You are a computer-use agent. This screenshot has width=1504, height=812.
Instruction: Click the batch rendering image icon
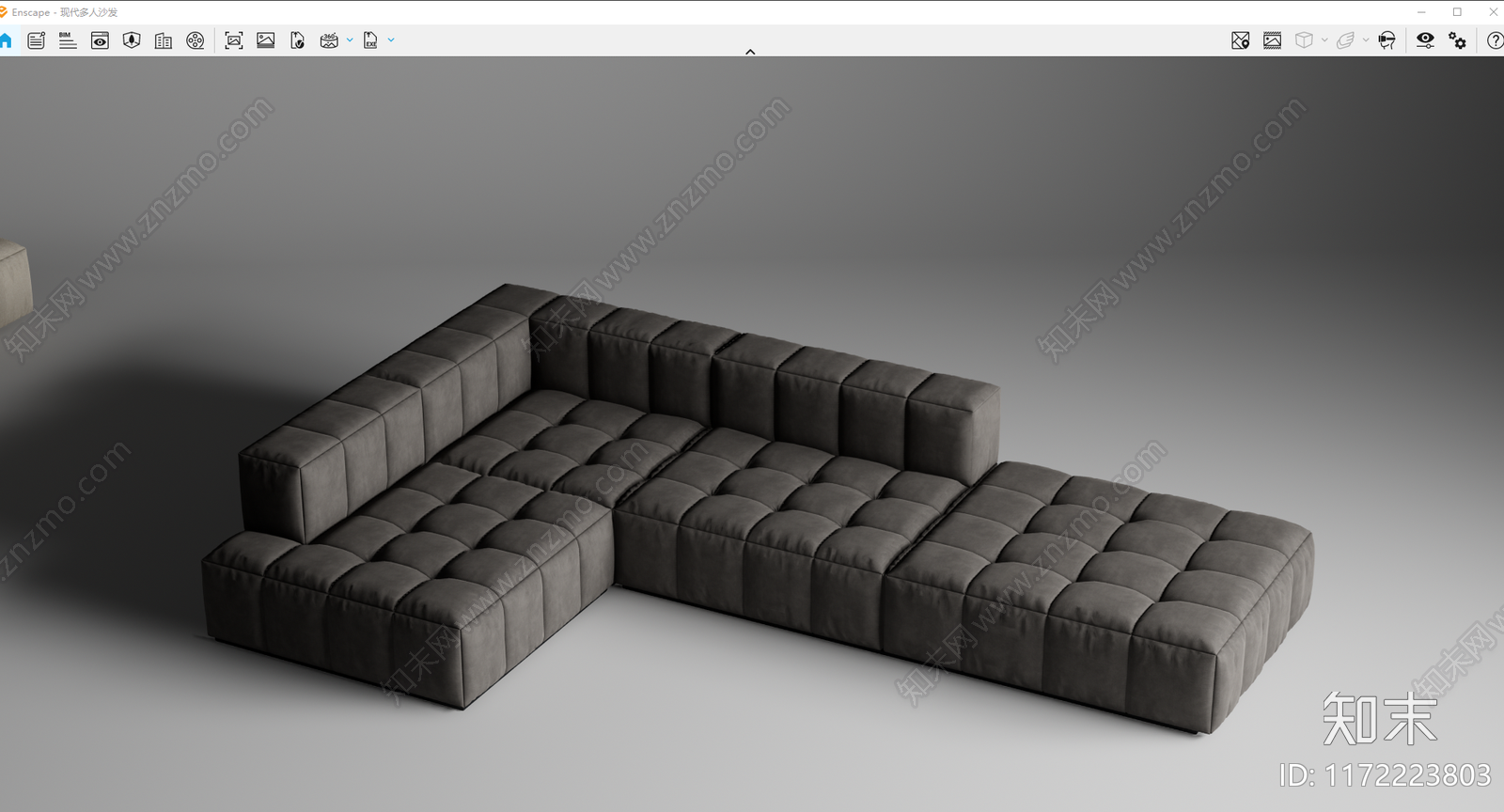click(266, 40)
